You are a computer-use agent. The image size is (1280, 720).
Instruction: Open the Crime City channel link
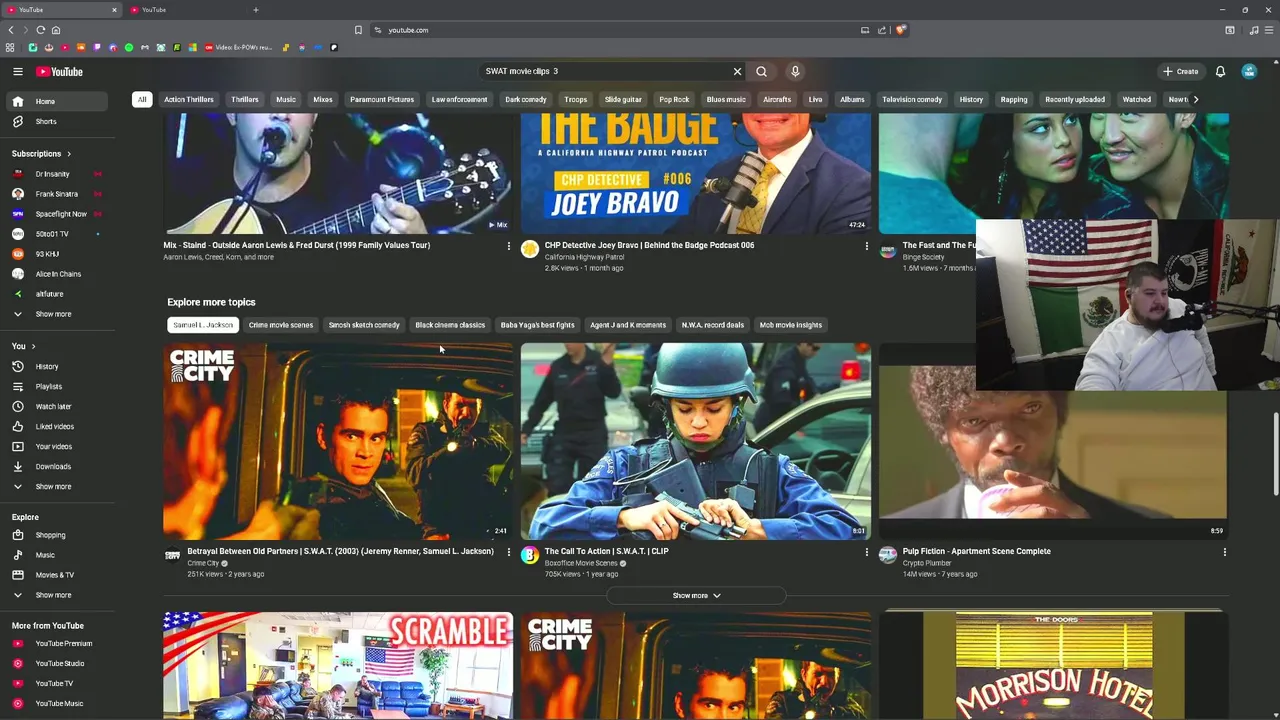tap(203, 563)
